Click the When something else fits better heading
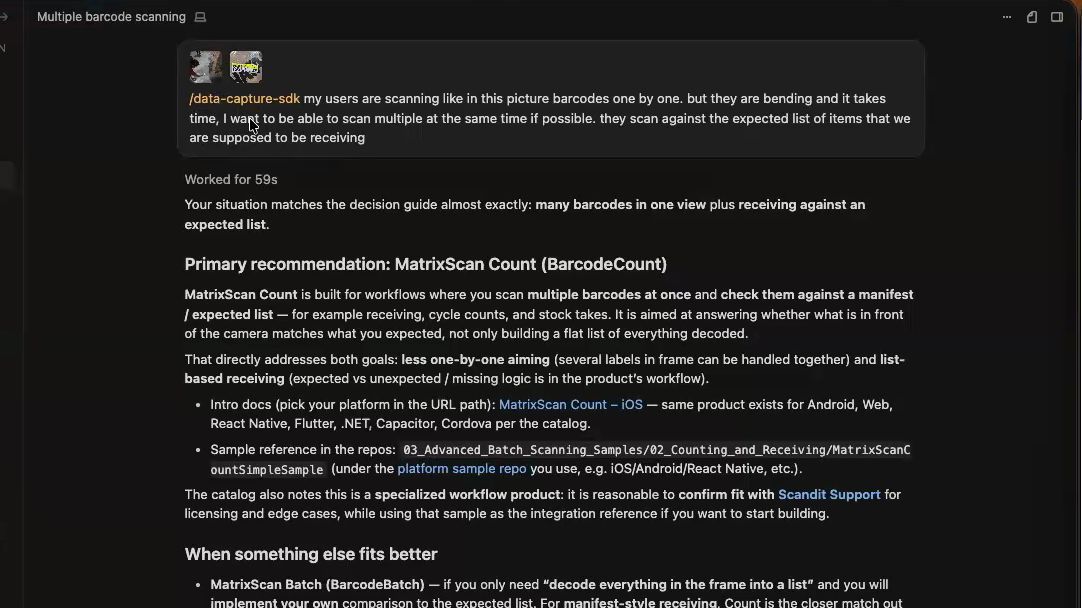 pos(311,554)
